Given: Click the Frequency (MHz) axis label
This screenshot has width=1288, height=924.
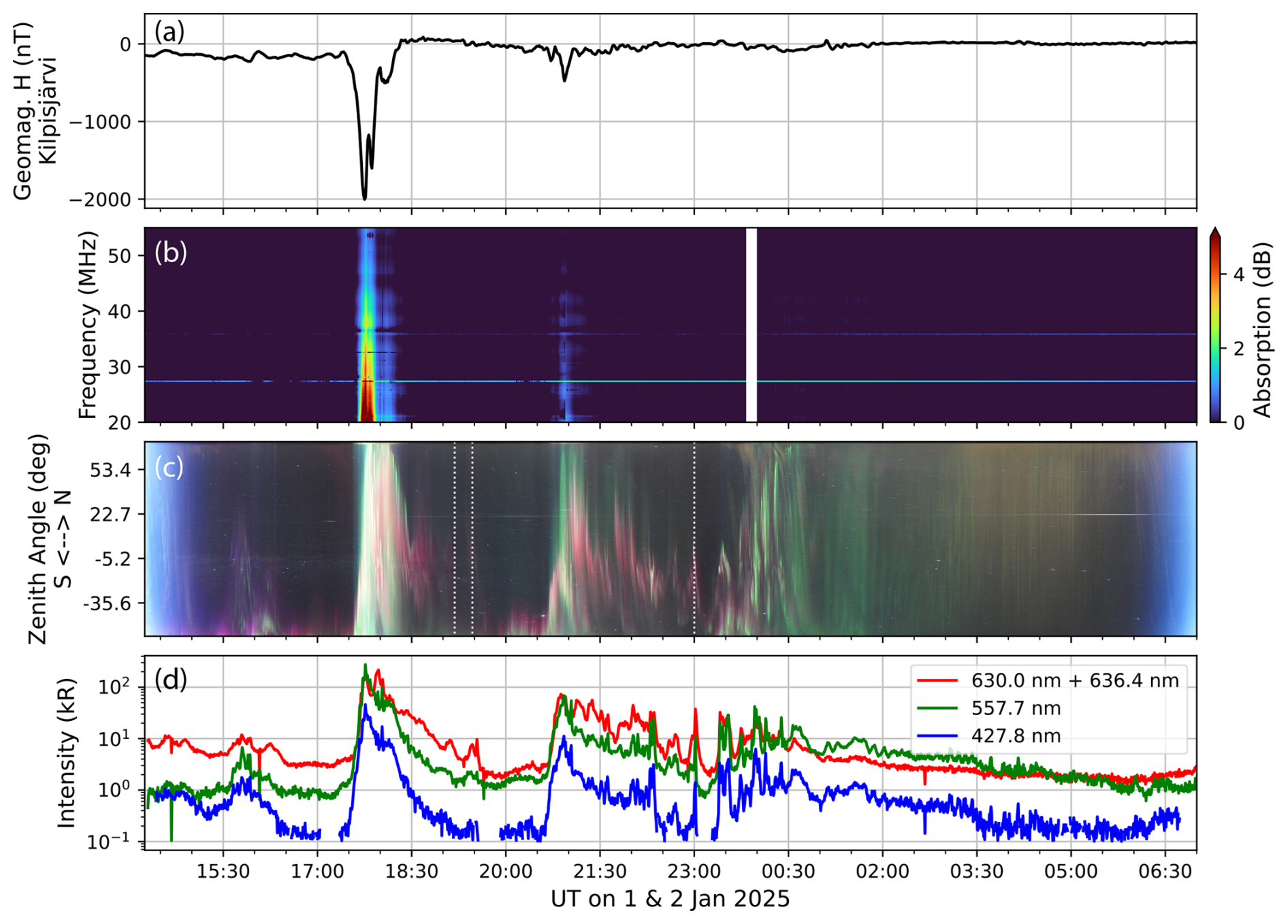Looking at the screenshot, I should (x=87, y=325).
